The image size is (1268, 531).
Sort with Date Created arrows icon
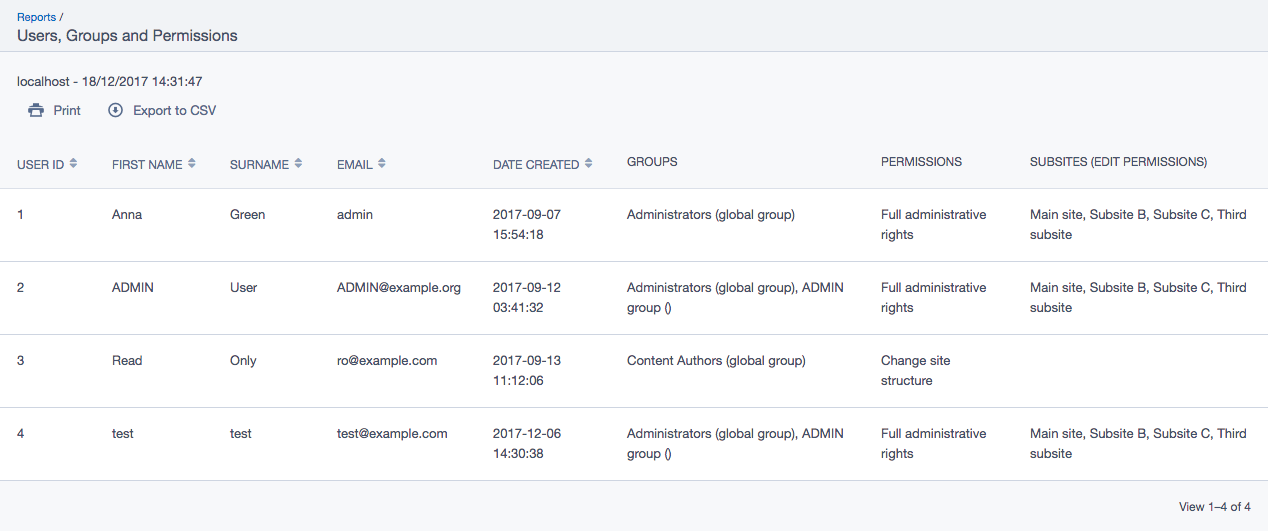(x=588, y=164)
